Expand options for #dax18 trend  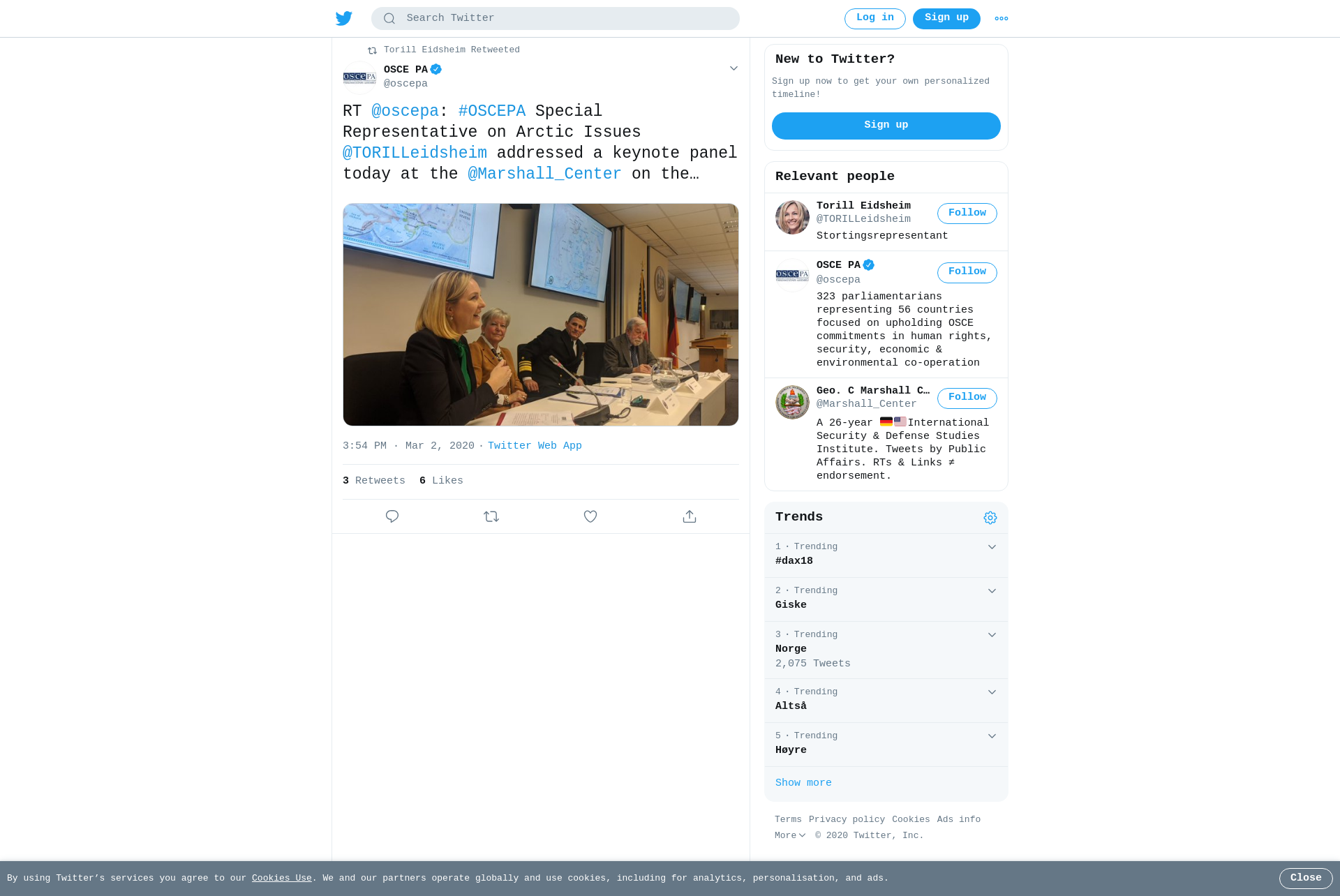992,547
